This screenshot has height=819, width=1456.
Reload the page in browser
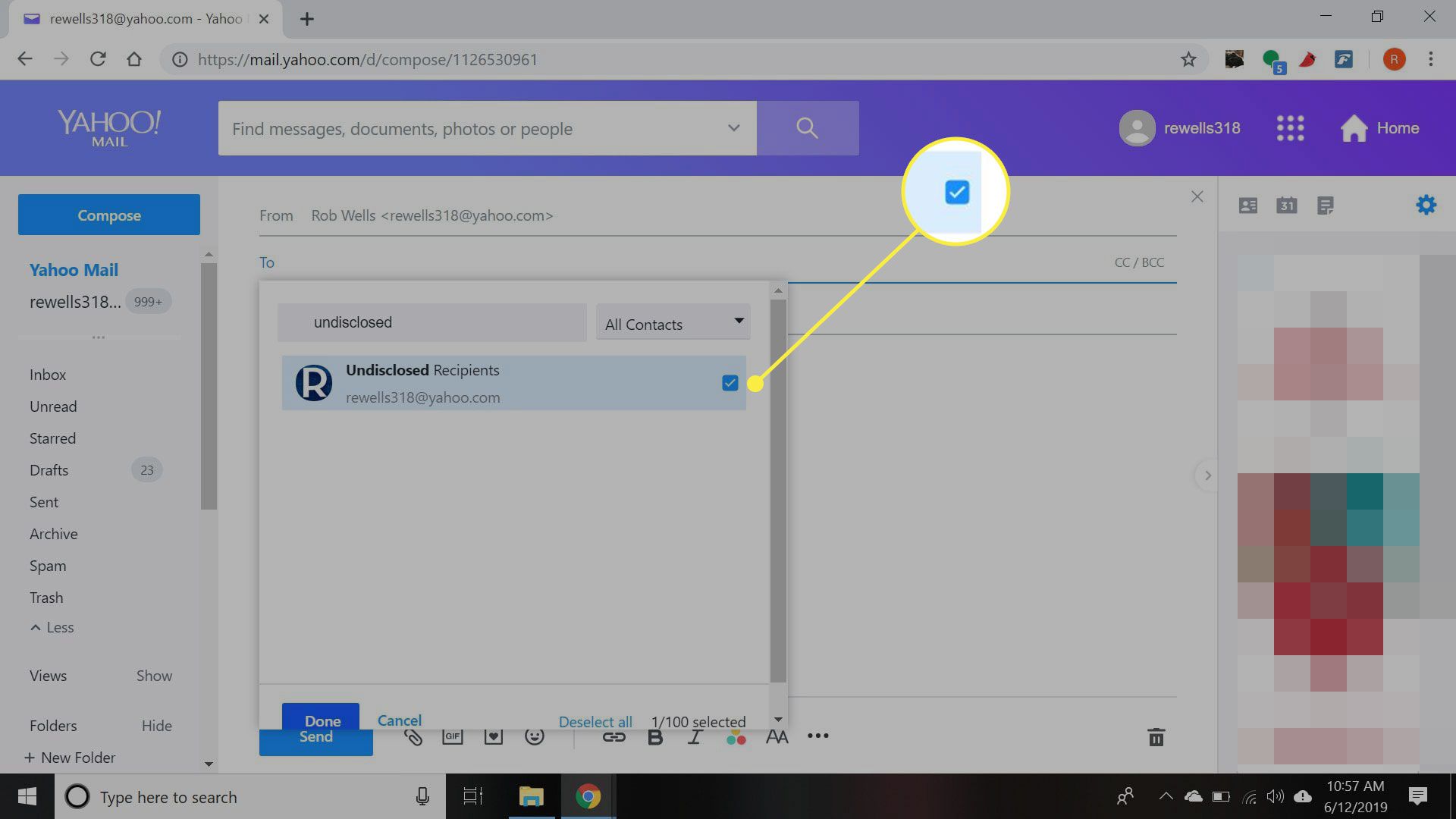(x=98, y=59)
